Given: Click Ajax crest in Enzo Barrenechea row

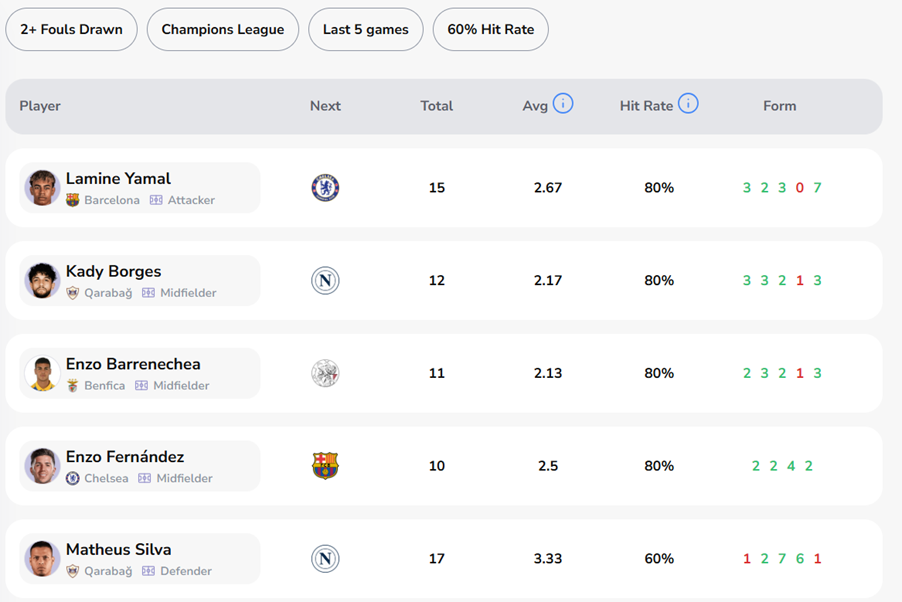Looking at the screenshot, I should coord(325,373).
